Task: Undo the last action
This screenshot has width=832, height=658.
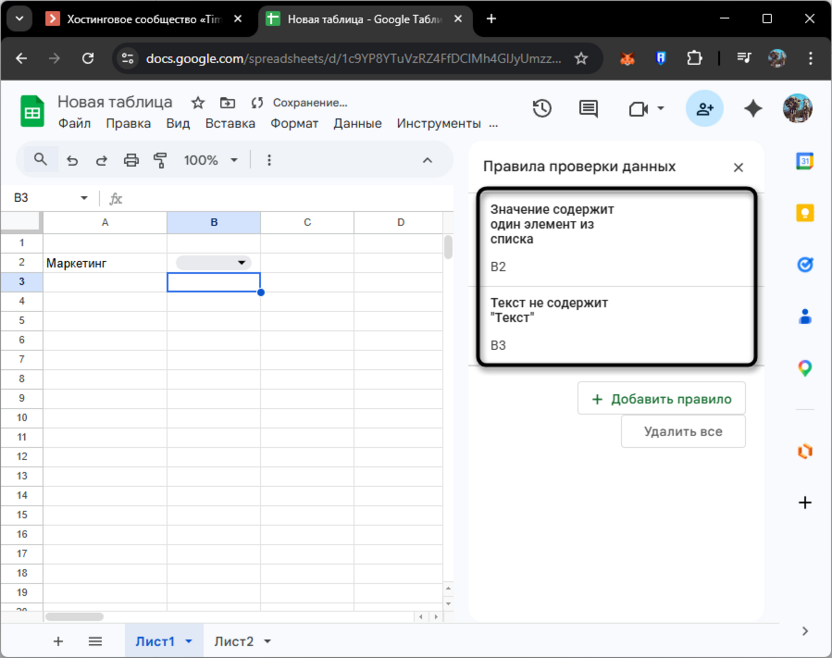Action: [x=72, y=160]
